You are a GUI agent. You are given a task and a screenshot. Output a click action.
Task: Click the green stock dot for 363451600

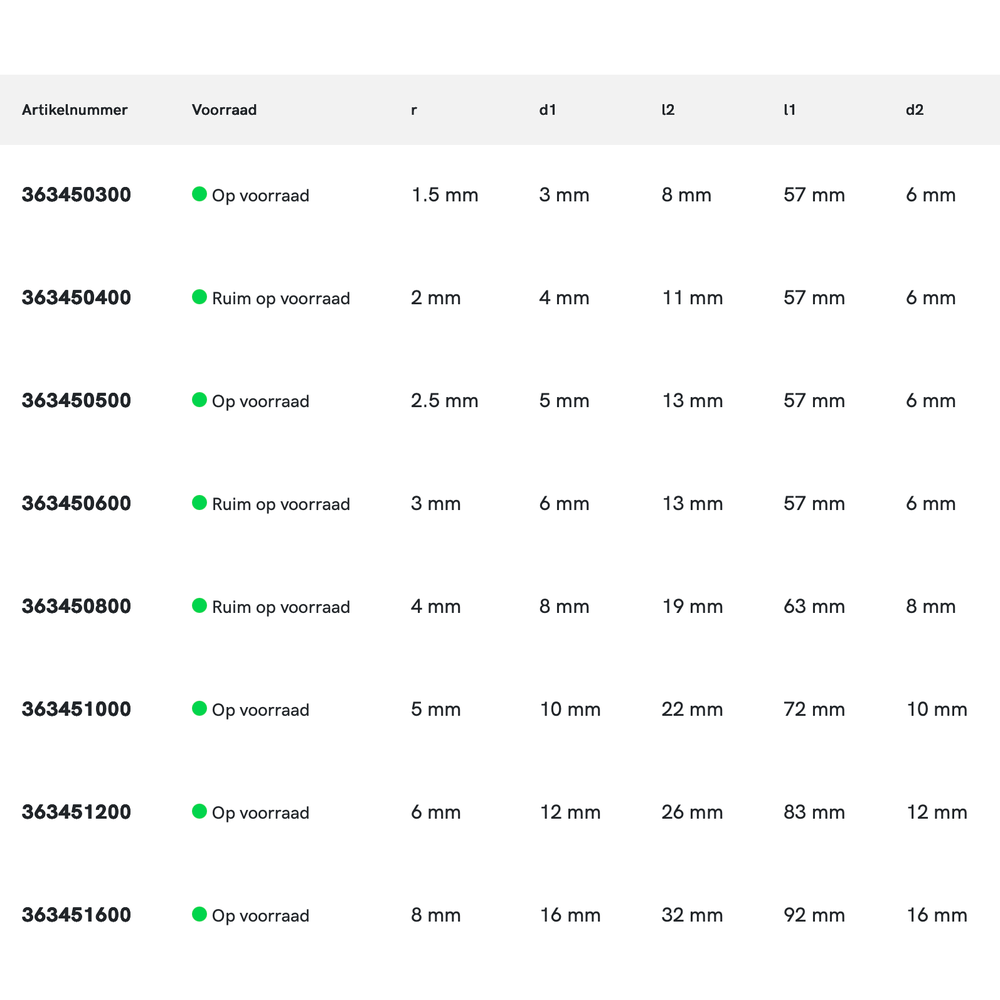point(199,914)
